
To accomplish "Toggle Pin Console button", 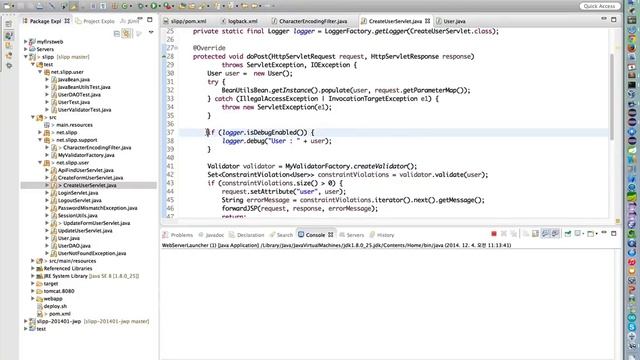I will coord(568,234).
